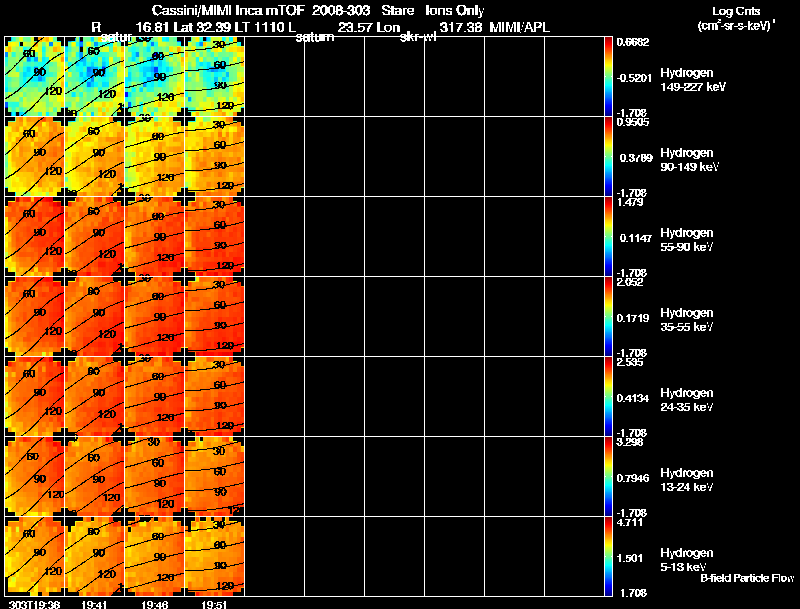Click the 'Hydrogen 55-90 keV' label

[687, 240]
